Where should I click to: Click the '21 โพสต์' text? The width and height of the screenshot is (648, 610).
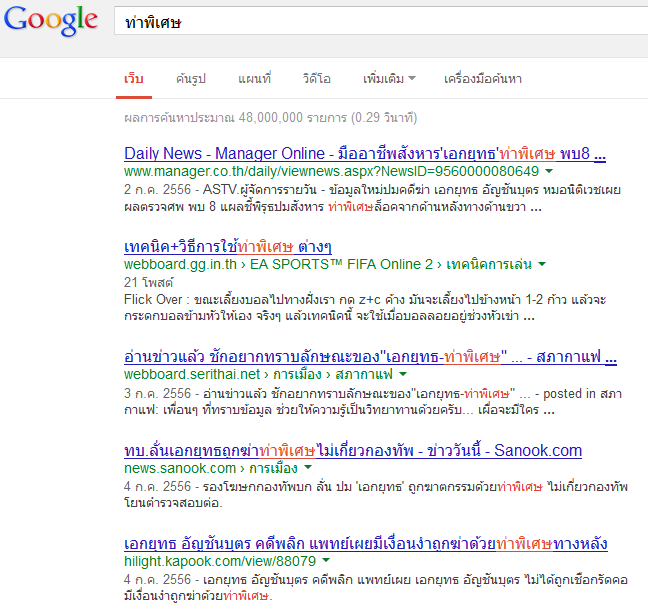[x=148, y=282]
